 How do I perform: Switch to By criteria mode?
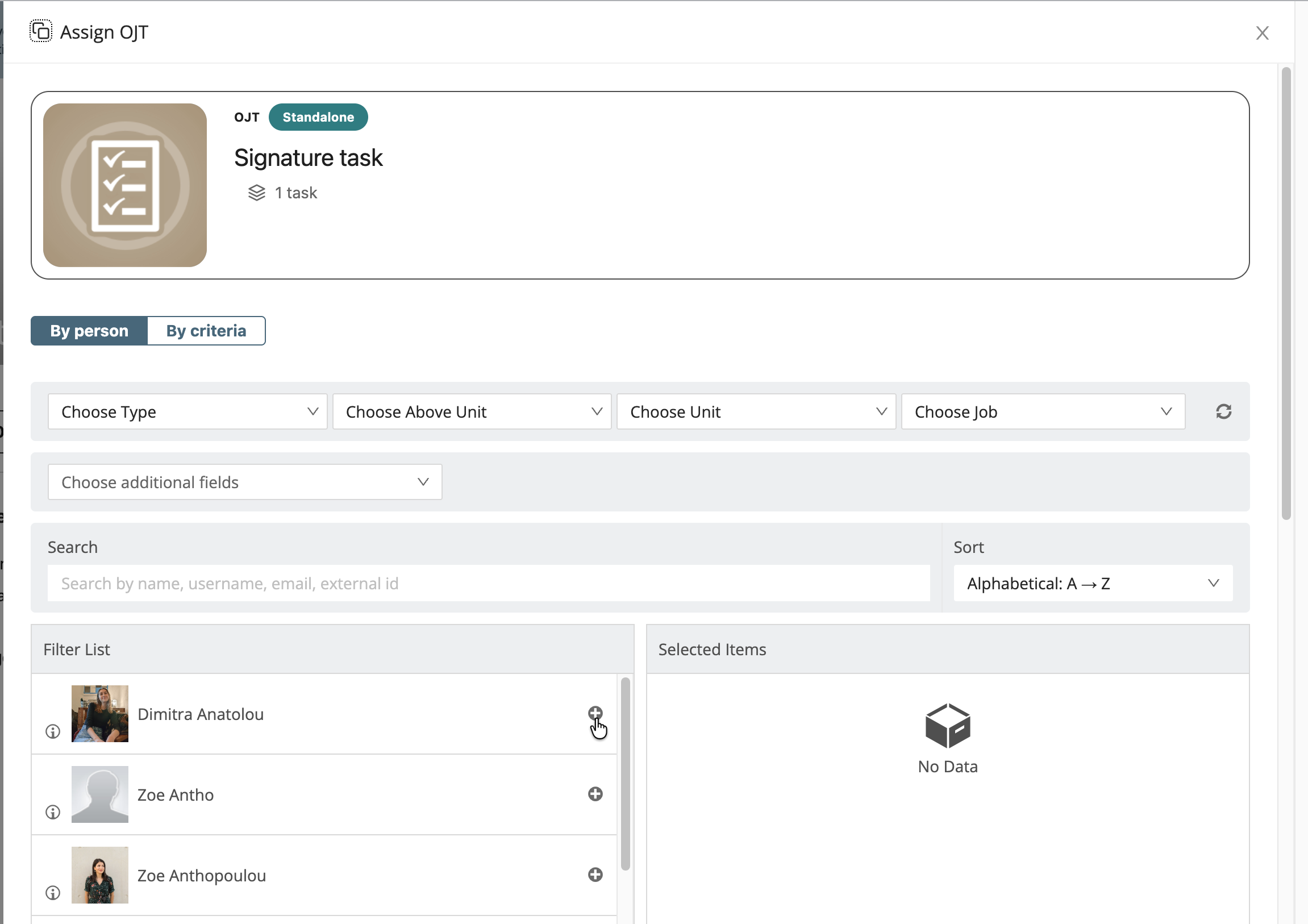click(206, 331)
